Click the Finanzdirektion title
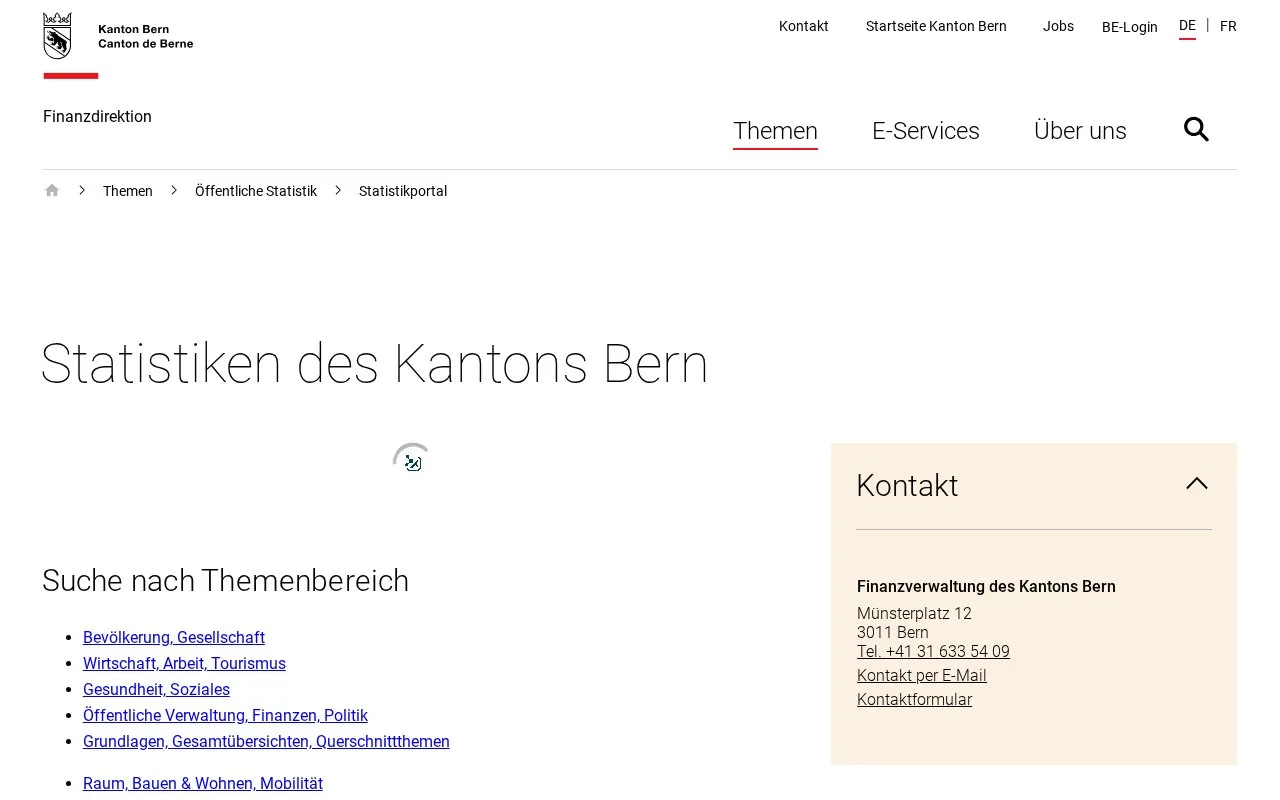 (x=97, y=116)
